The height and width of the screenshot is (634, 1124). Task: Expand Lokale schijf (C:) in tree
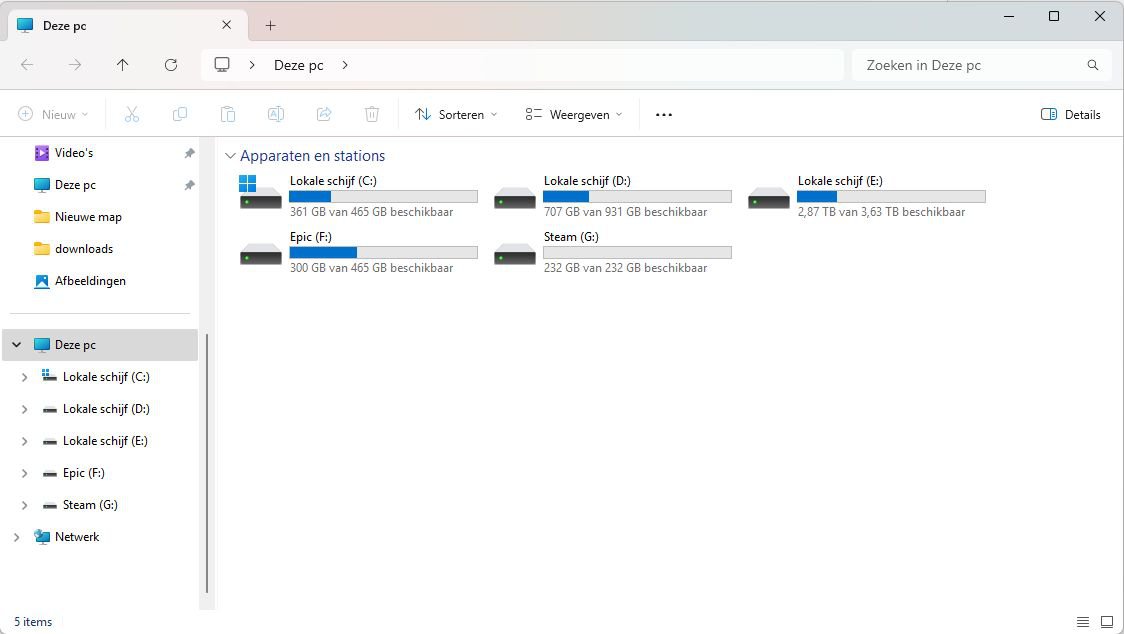click(x=24, y=377)
